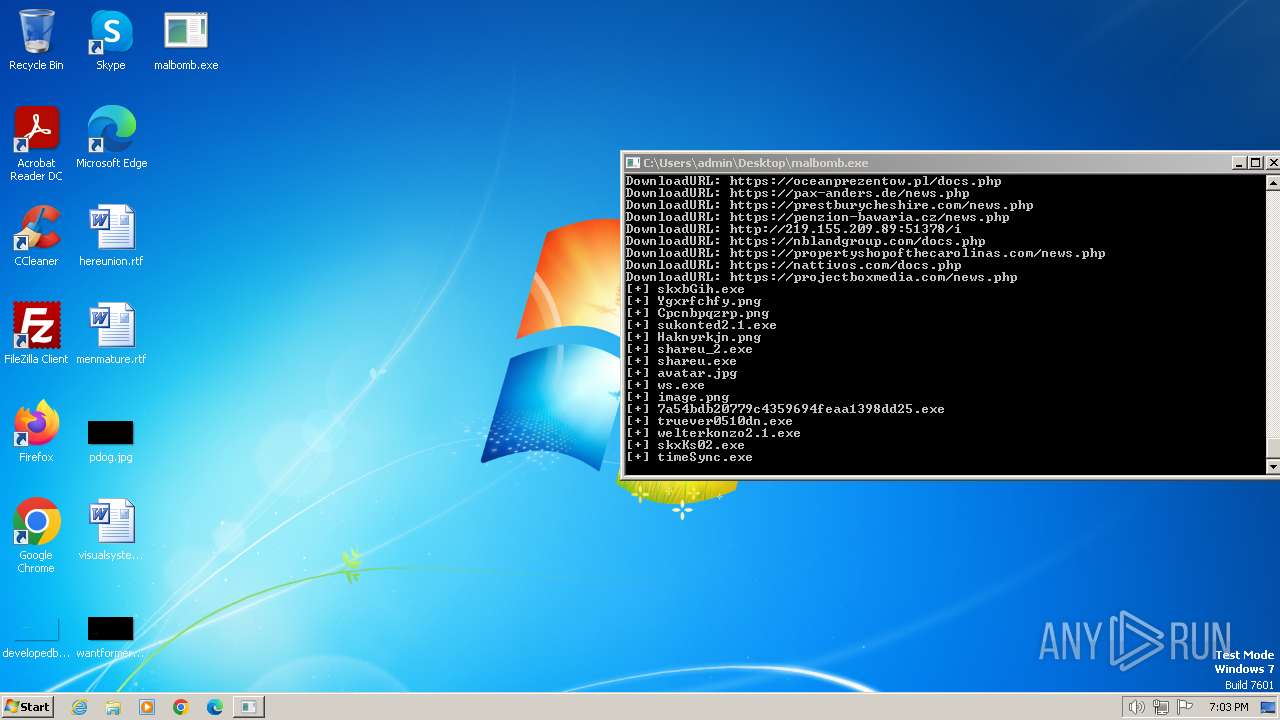Launch the Google Chrome desktop shortcut

point(36,536)
